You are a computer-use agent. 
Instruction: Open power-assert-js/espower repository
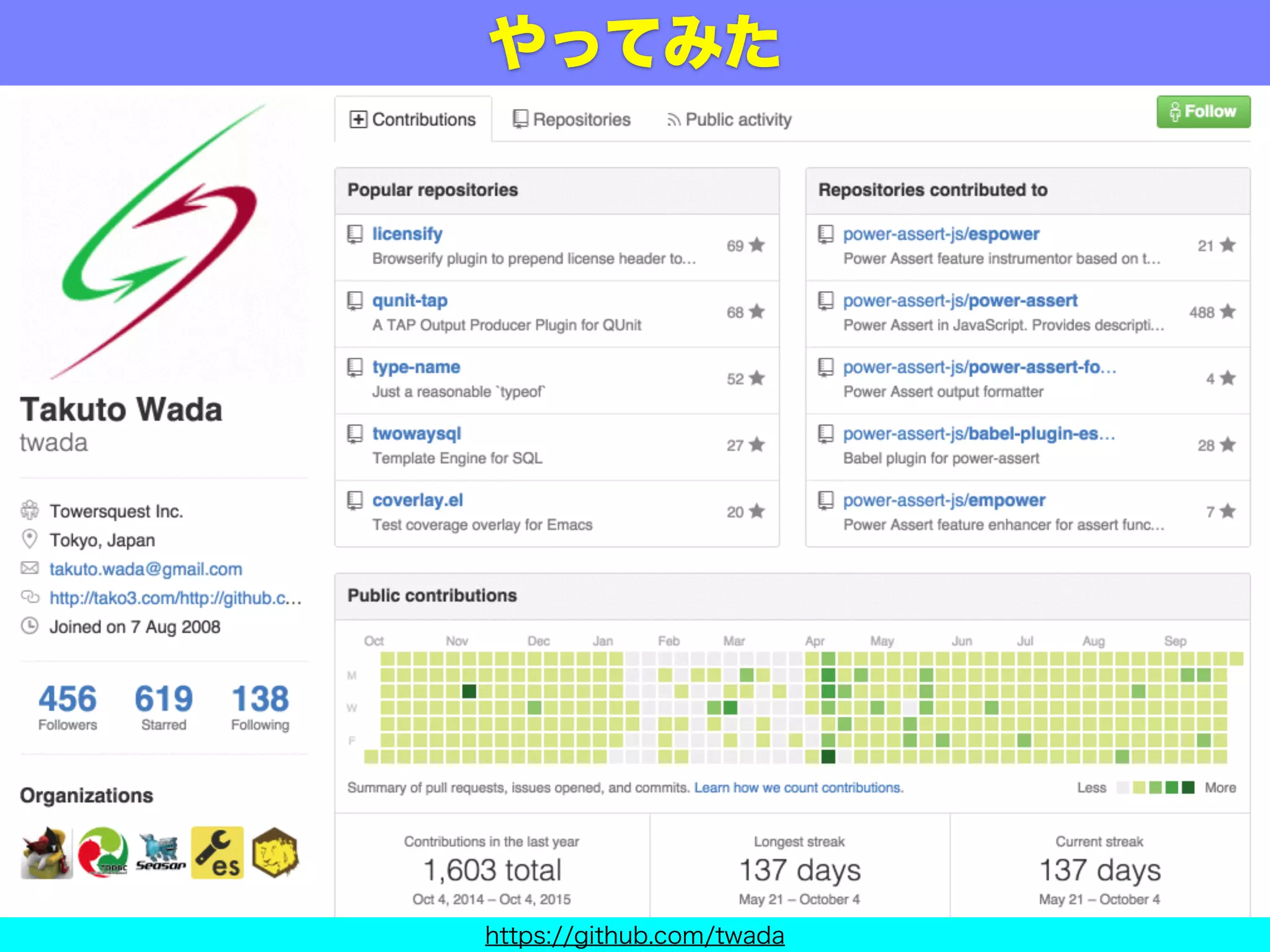click(x=941, y=234)
